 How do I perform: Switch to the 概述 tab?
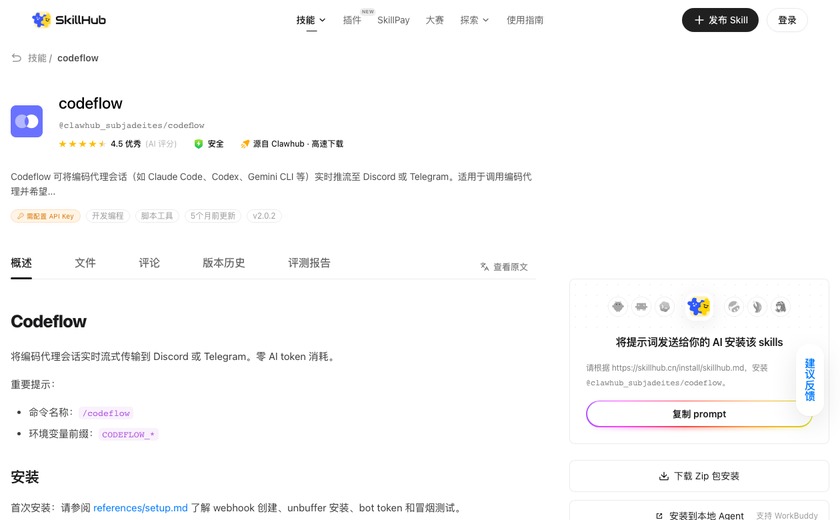pos(21,263)
